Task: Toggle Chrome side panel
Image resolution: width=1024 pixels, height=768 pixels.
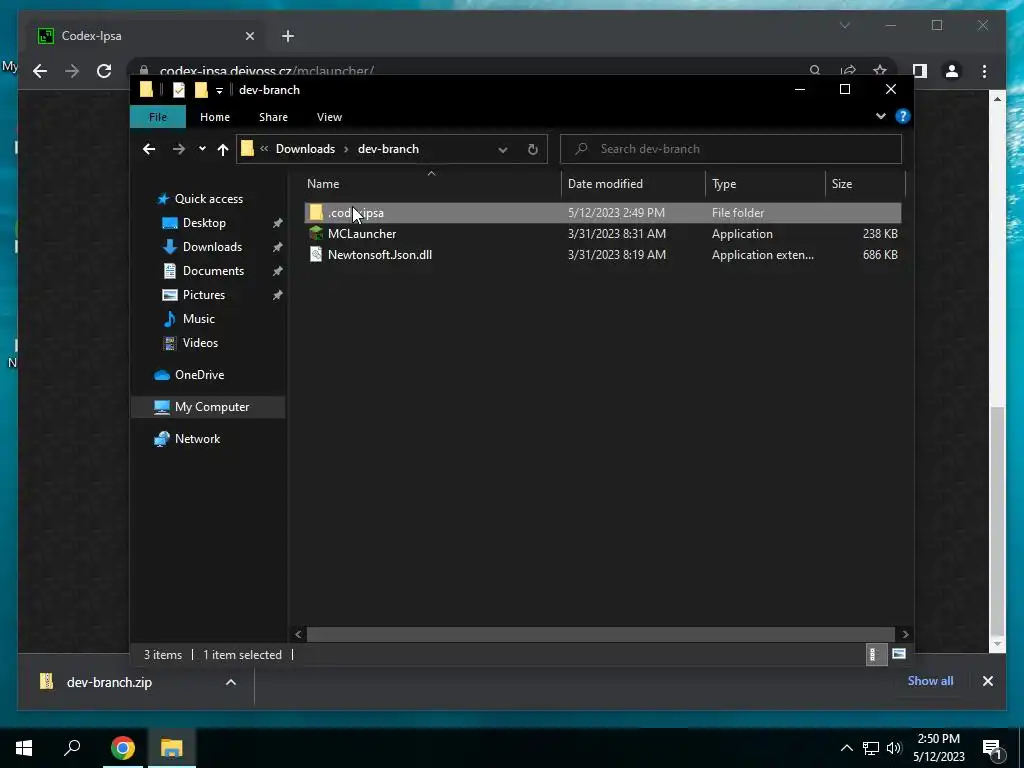Action: 920,71
